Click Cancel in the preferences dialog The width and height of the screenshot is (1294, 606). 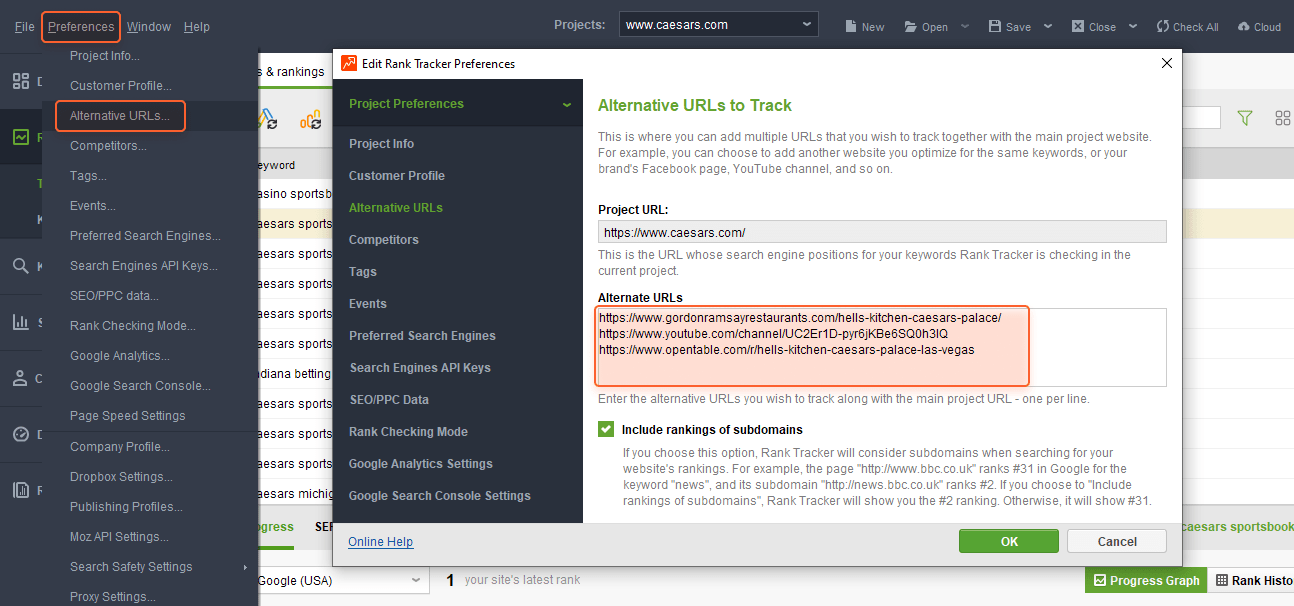pos(1117,541)
